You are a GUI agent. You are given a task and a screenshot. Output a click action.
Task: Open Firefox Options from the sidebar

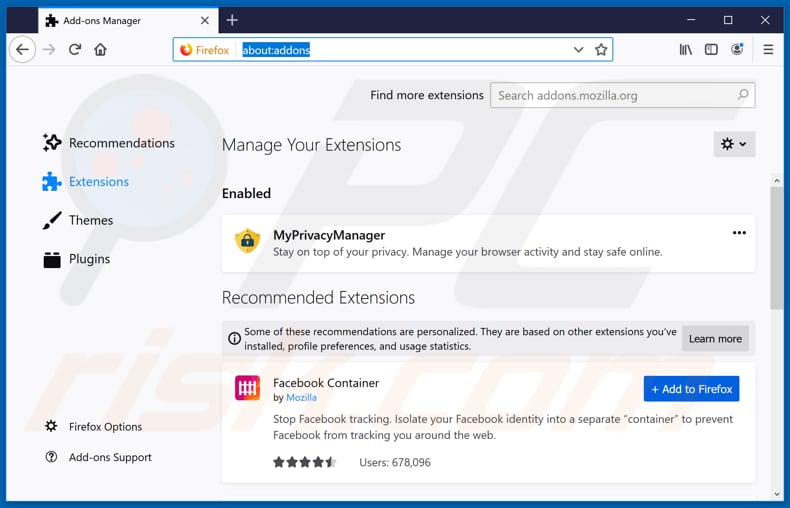105,427
